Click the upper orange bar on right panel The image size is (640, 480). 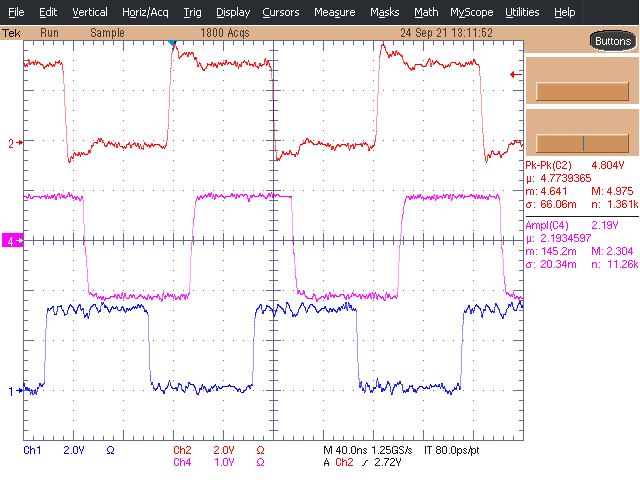(x=582, y=91)
